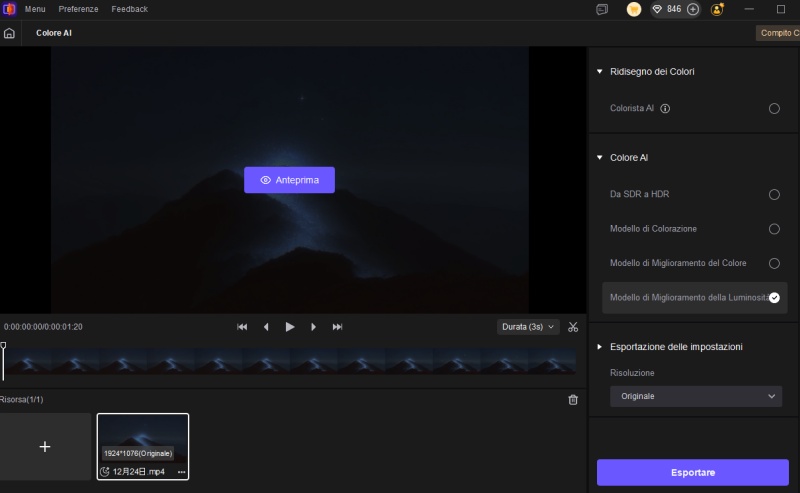
Task: Delete resource with trash icon
Action: pyautogui.click(x=573, y=400)
